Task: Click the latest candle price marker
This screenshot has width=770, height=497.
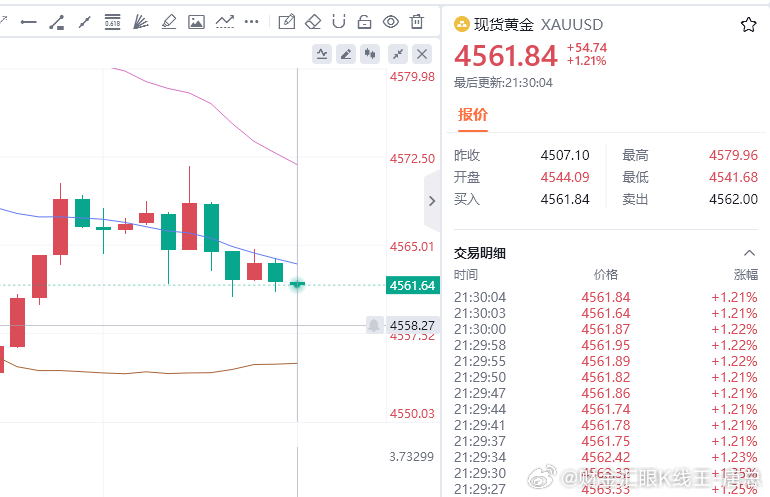Action: (x=297, y=284)
